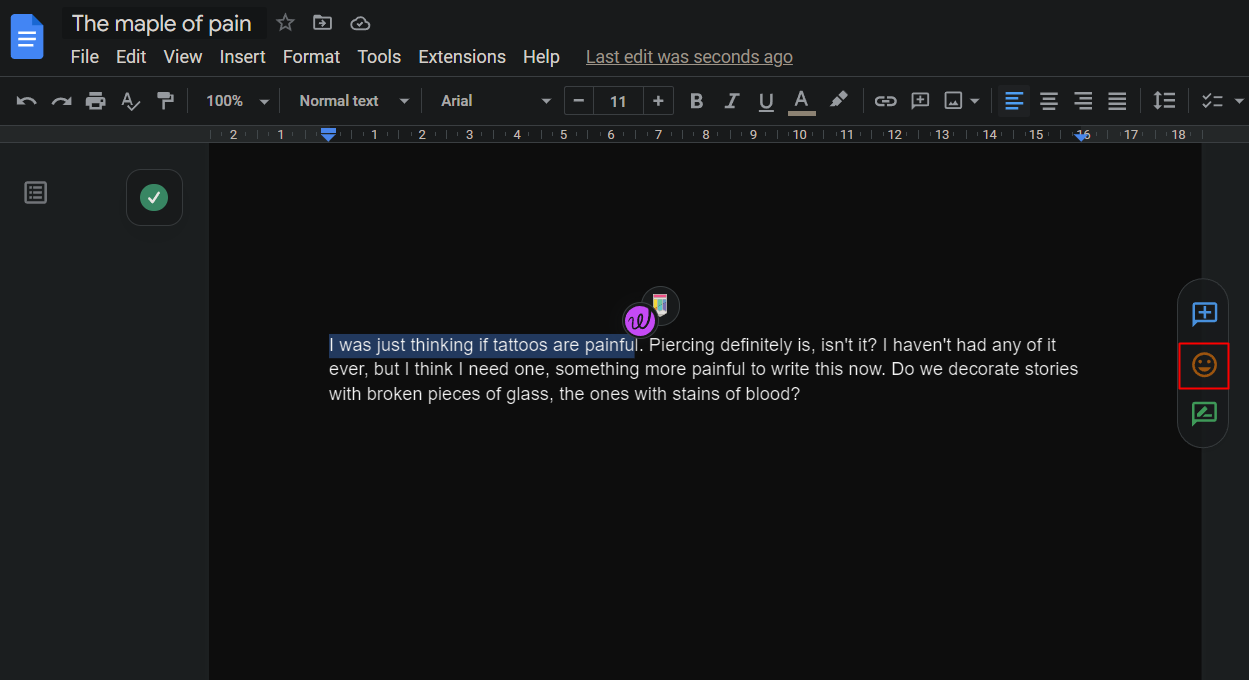Viewport: 1249px width, 680px height.
Task: Open the Google Docs home icon
Action: [x=27, y=37]
